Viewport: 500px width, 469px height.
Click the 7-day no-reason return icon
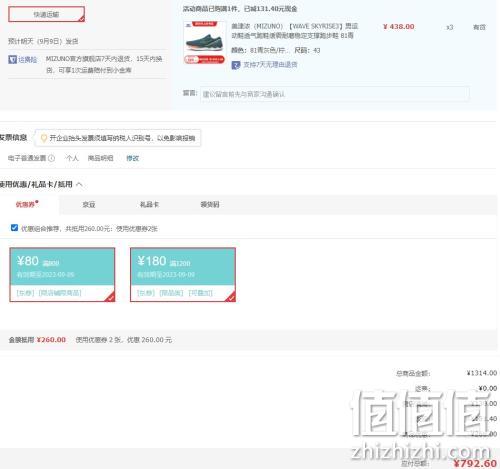click(236, 65)
